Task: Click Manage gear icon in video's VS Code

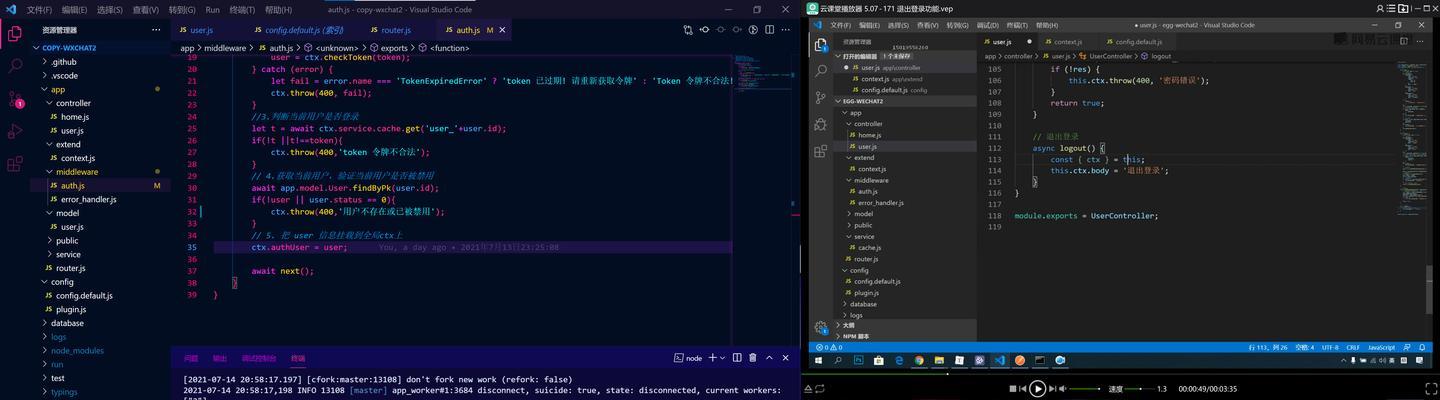Action: point(820,327)
